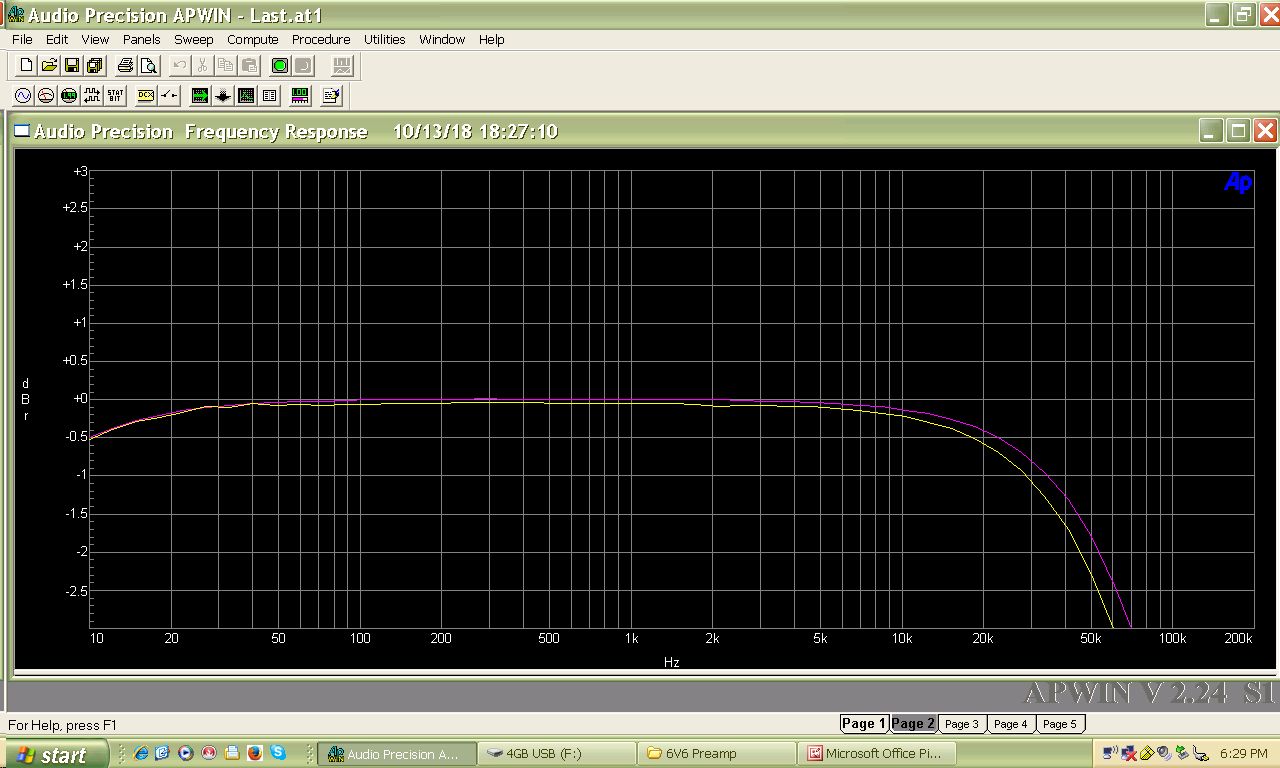Select the 6V6 Preamp folder taskbar button
The width and height of the screenshot is (1280, 768).
click(716, 754)
